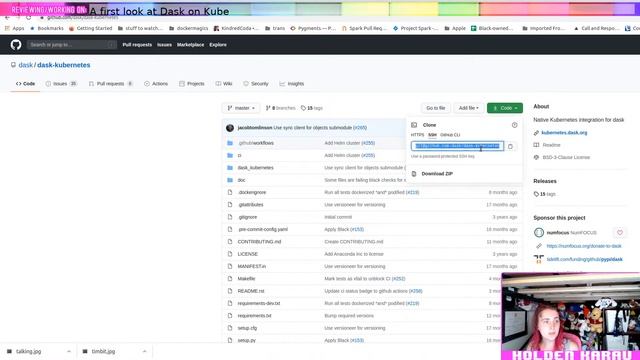Switch to the repository Pull requests tab

click(x=111, y=84)
